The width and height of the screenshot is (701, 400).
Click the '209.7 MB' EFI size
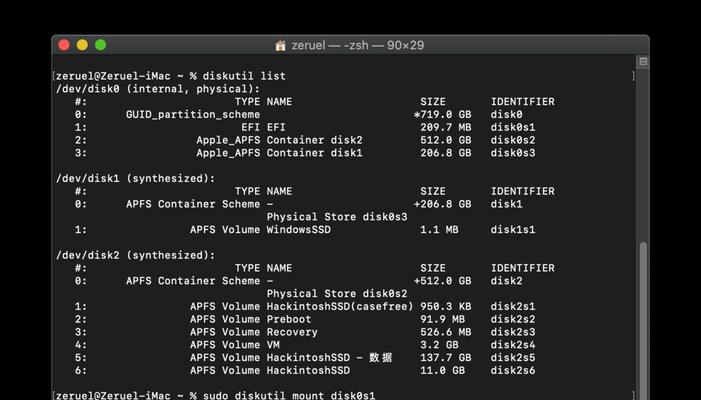[446, 127]
